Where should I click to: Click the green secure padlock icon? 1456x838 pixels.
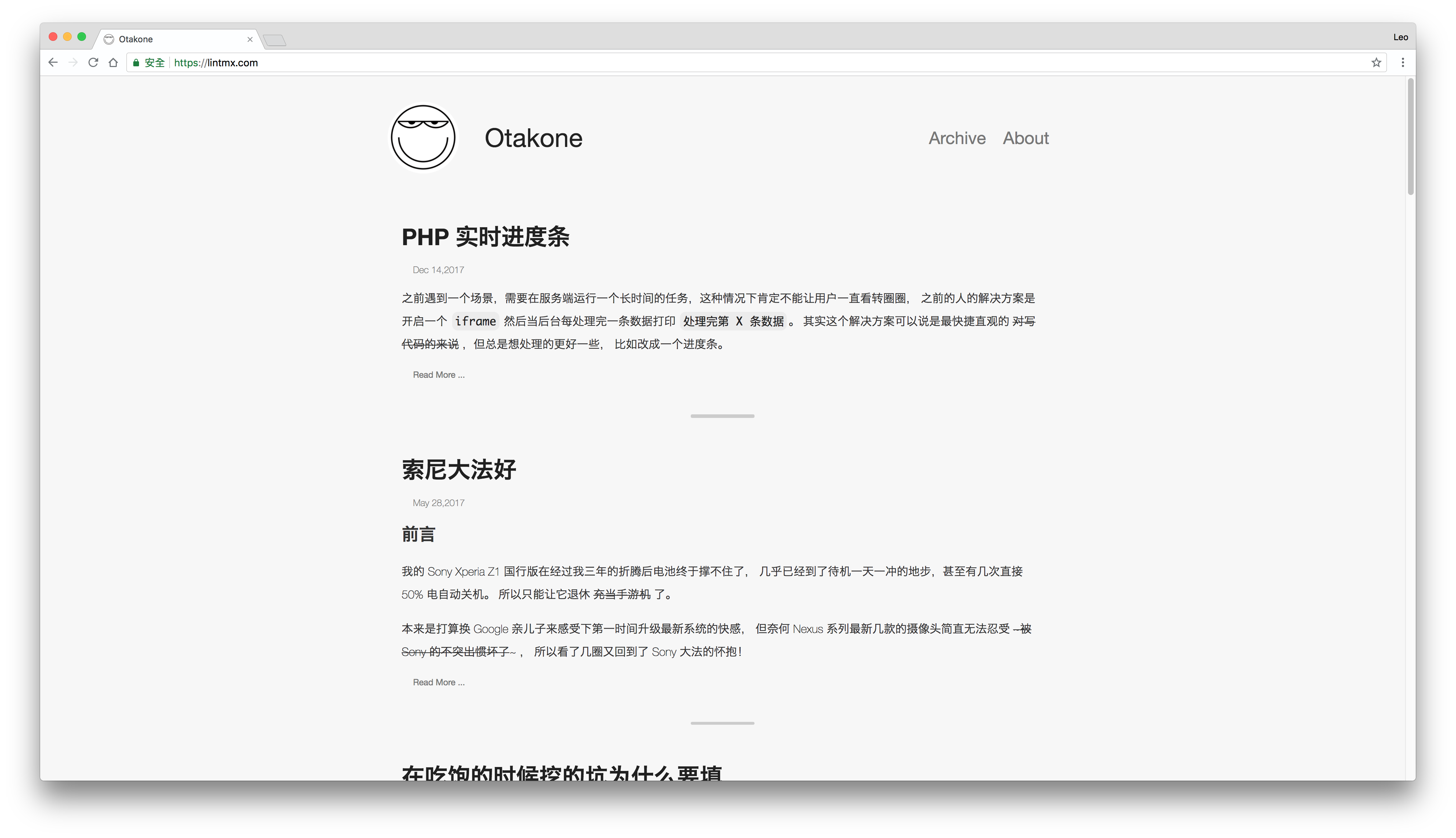pyautogui.click(x=136, y=63)
